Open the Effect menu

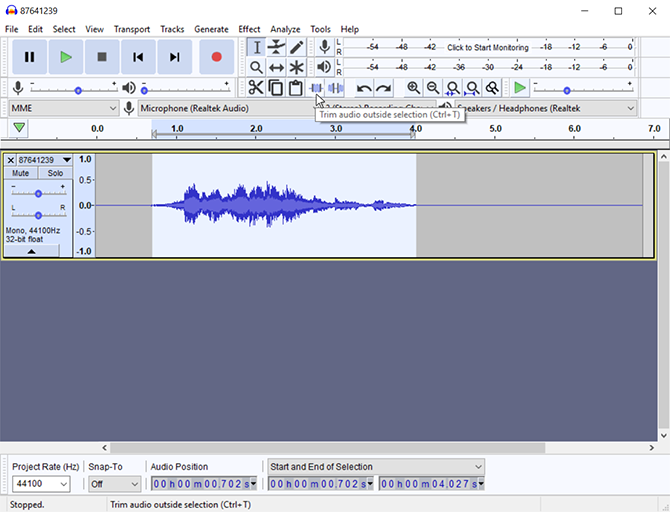point(249,29)
